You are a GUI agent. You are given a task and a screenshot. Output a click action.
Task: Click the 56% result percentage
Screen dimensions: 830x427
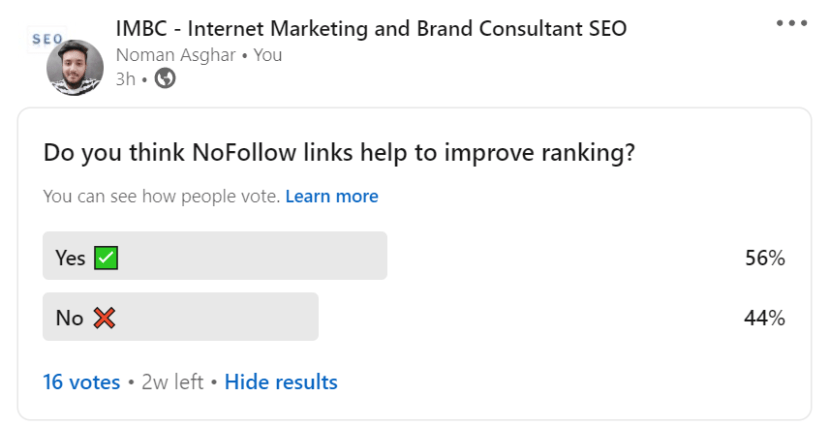pyautogui.click(x=765, y=258)
